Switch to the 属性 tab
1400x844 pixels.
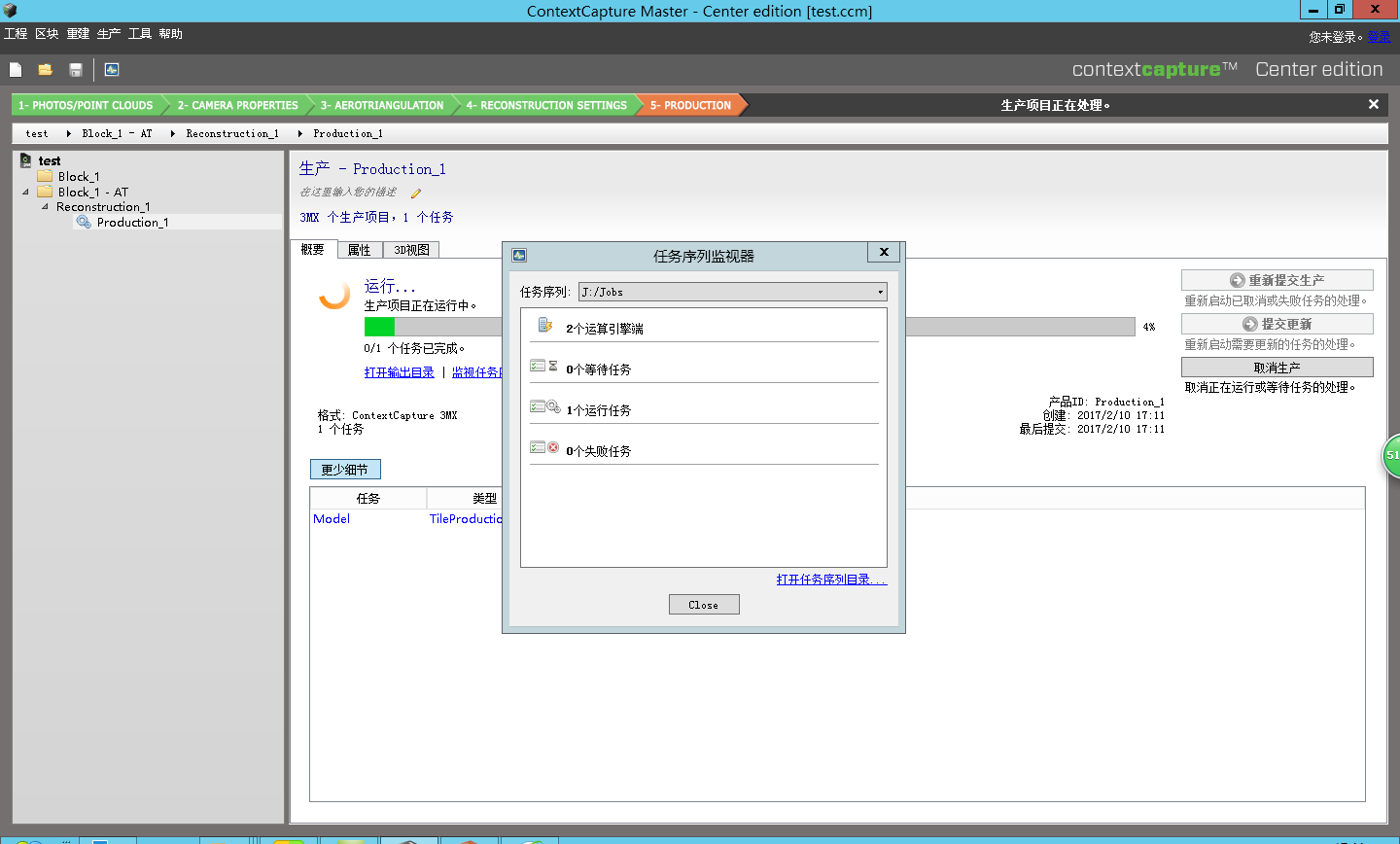point(360,250)
